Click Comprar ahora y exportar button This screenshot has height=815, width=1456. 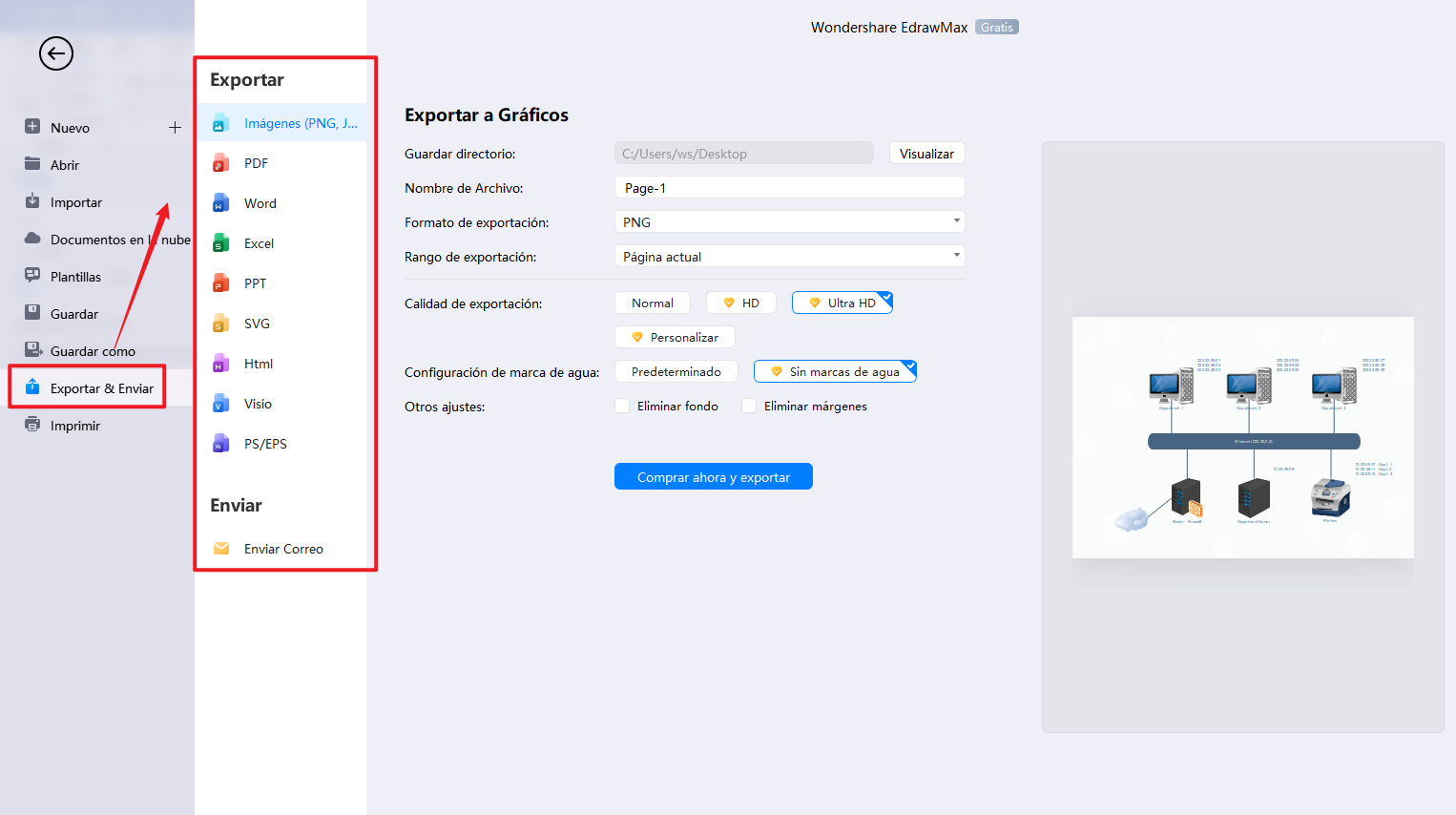[713, 476]
